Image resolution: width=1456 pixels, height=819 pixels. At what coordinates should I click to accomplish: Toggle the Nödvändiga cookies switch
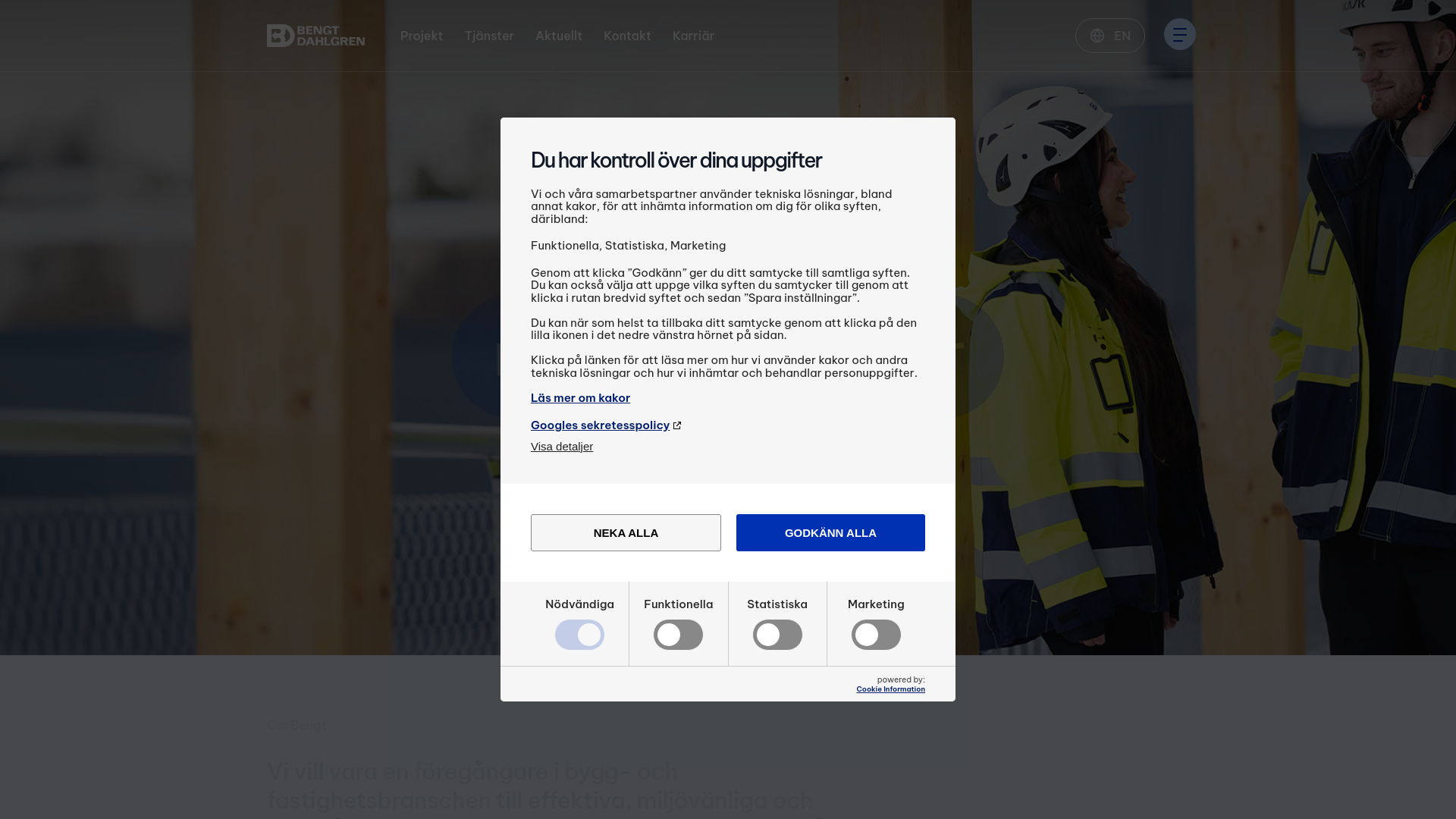pyautogui.click(x=579, y=635)
